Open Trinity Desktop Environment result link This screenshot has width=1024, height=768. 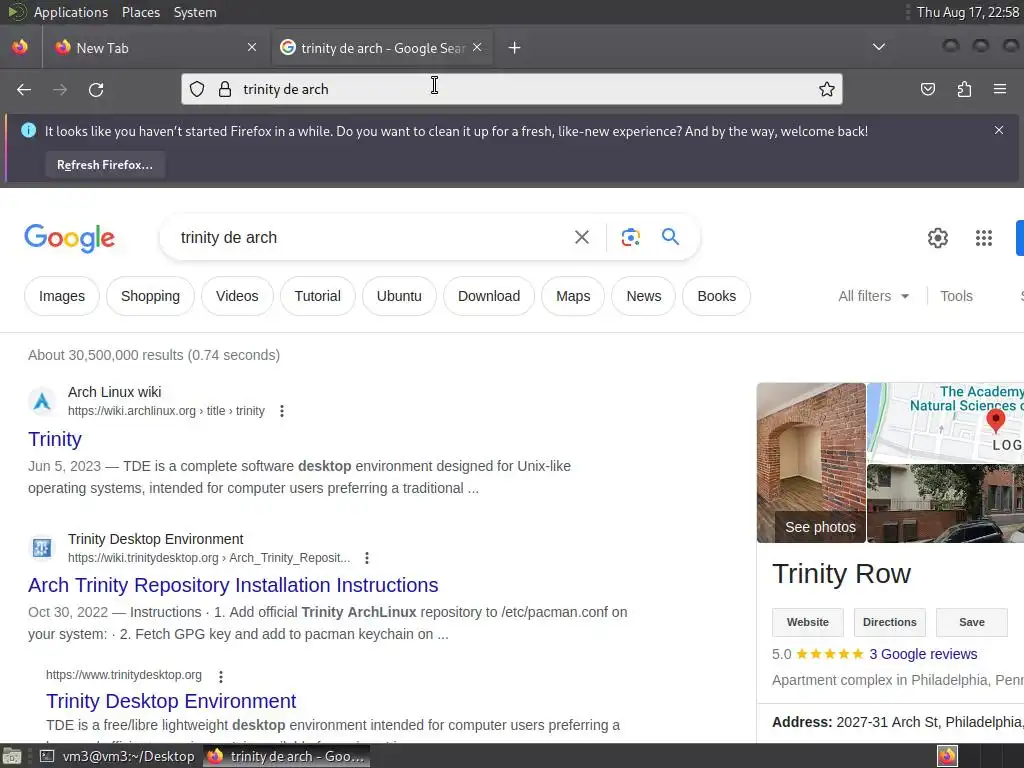[171, 701]
